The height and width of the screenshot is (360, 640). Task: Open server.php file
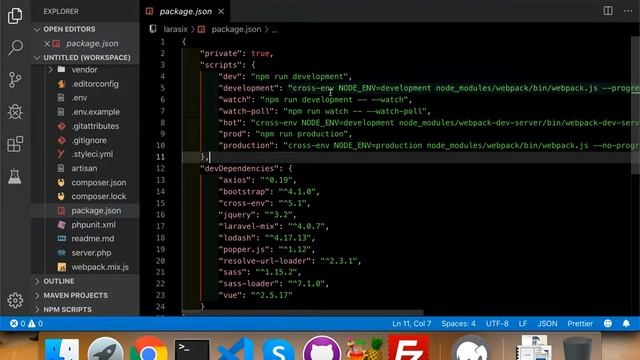click(91, 253)
